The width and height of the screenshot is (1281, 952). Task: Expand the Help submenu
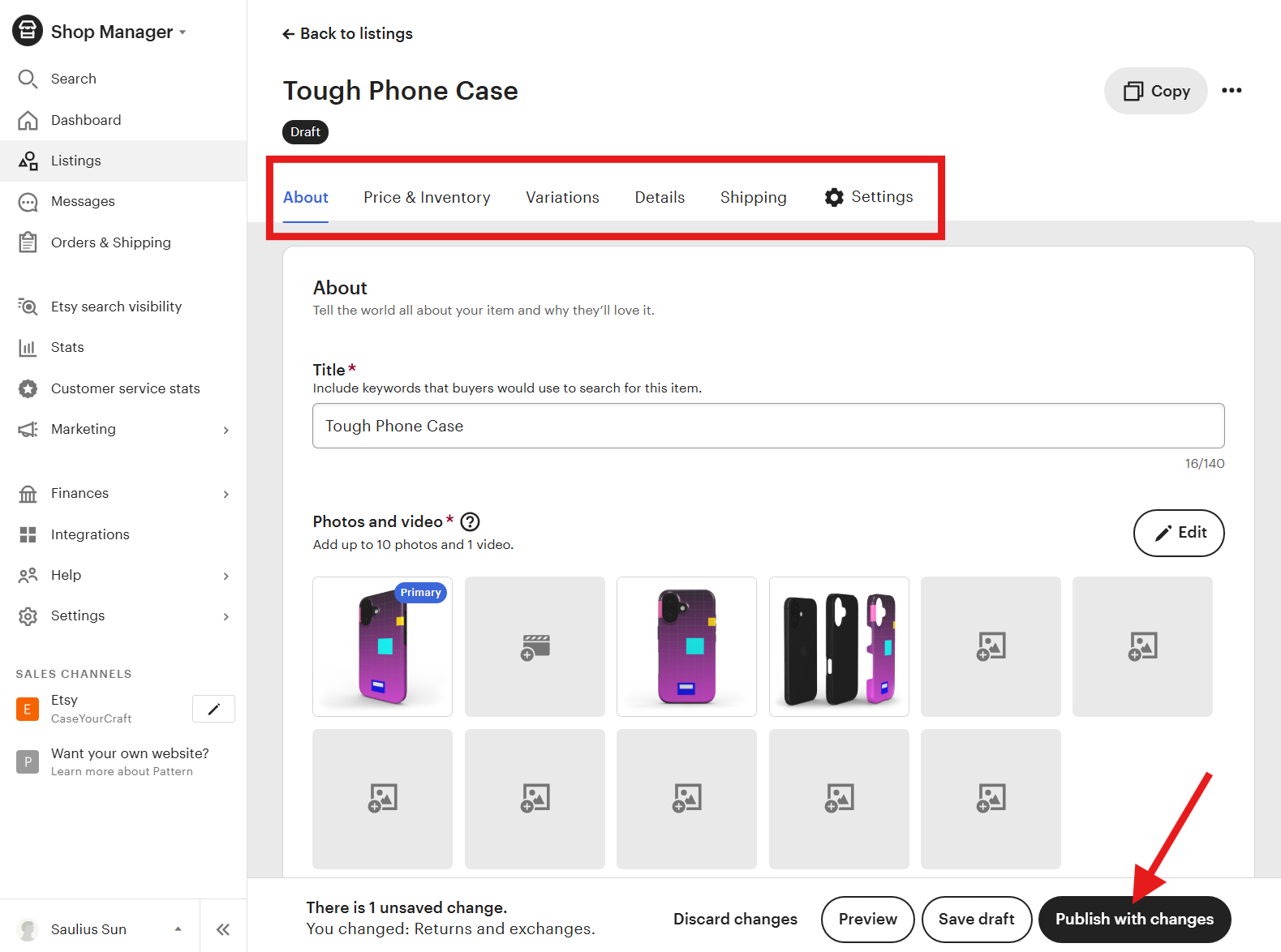pyautogui.click(x=226, y=576)
